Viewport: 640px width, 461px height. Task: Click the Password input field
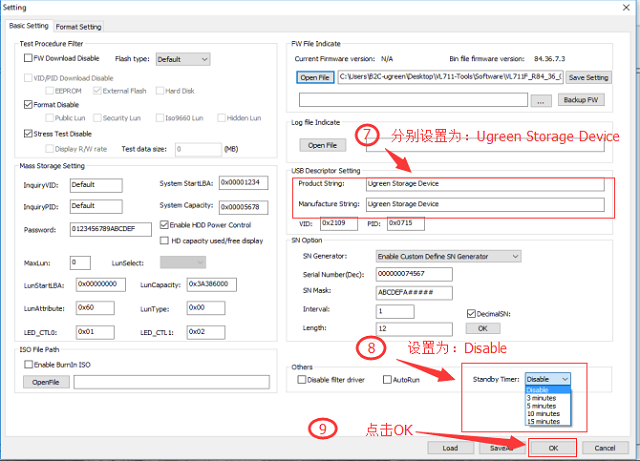point(111,229)
